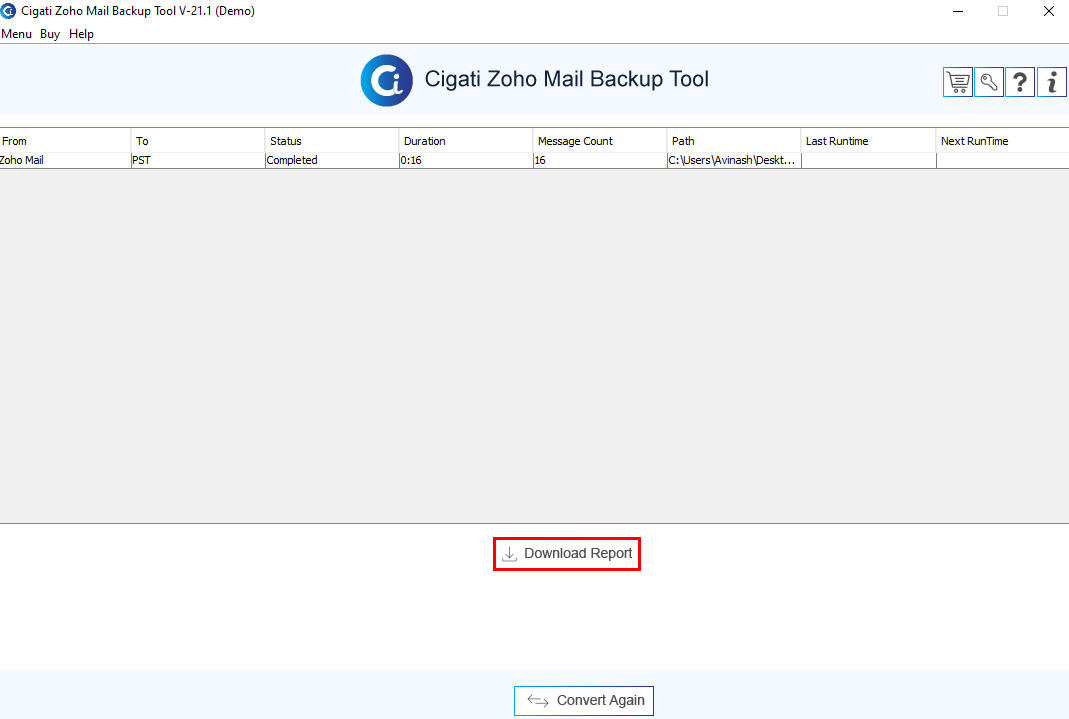Open the Buy menu

pos(50,34)
